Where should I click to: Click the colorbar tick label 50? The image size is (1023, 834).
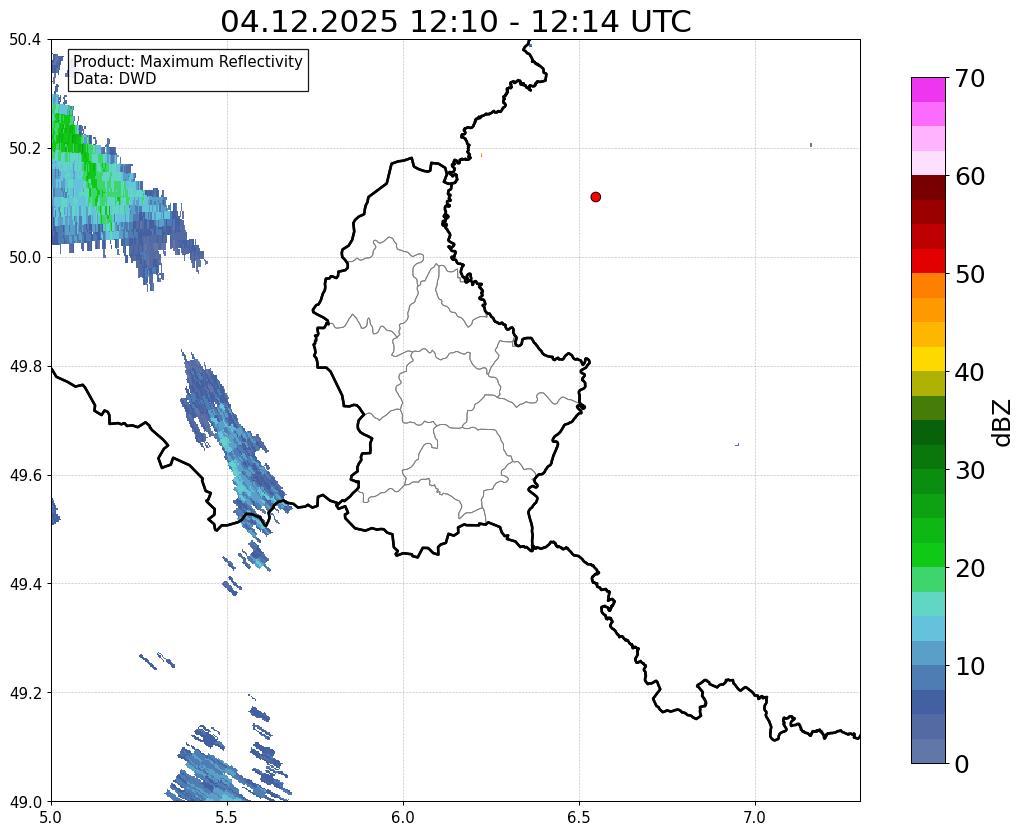tap(970, 274)
